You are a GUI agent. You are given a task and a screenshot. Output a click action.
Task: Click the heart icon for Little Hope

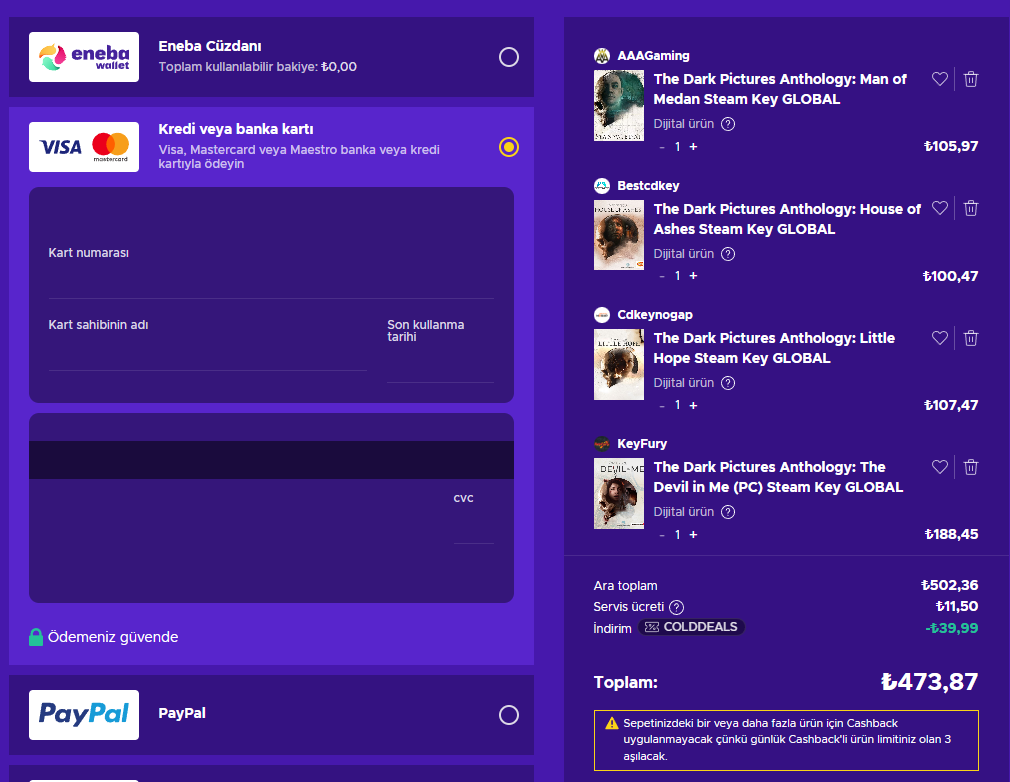(x=939, y=337)
